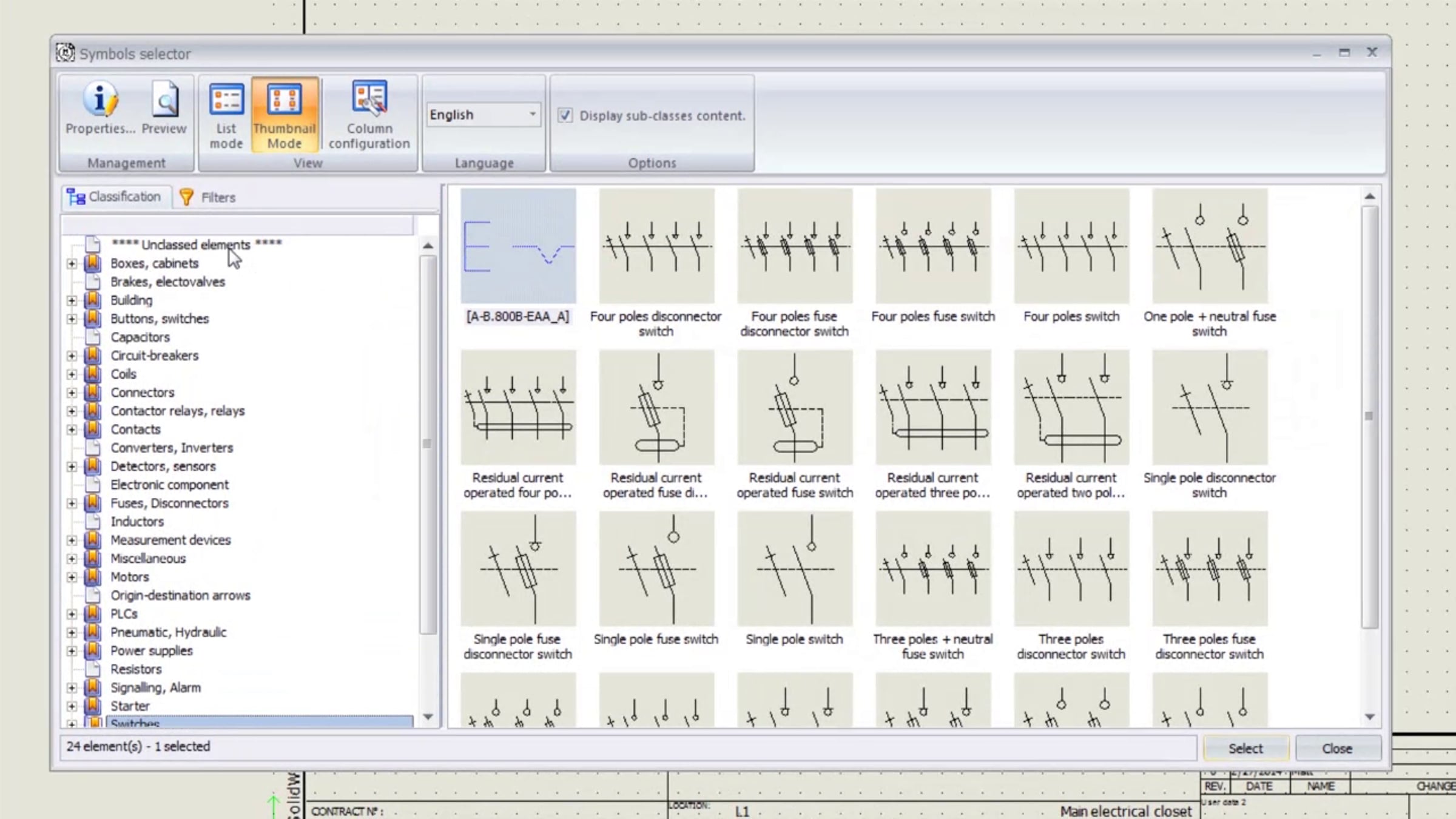This screenshot has height=819, width=1456.
Task: Select the Four poles switch symbol
Action: (x=1071, y=246)
